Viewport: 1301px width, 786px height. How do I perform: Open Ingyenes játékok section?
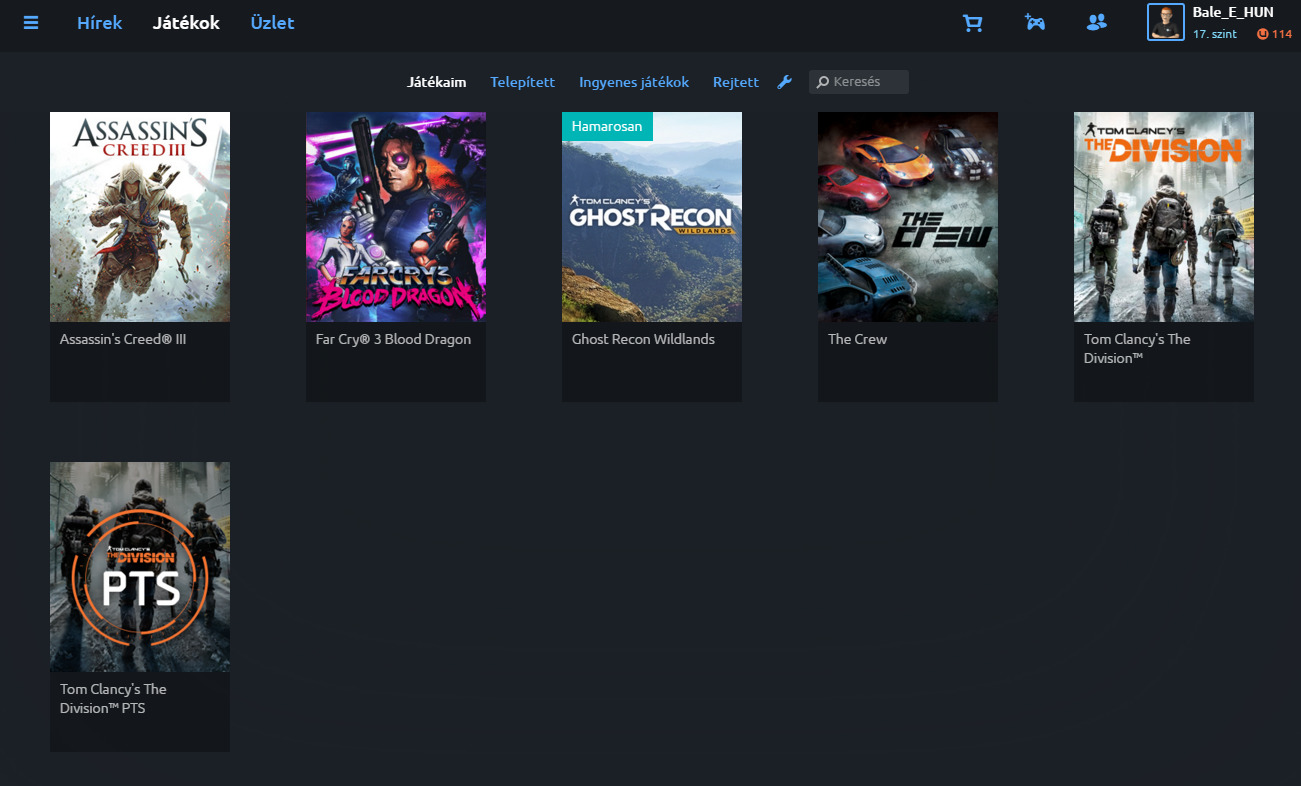pos(634,82)
